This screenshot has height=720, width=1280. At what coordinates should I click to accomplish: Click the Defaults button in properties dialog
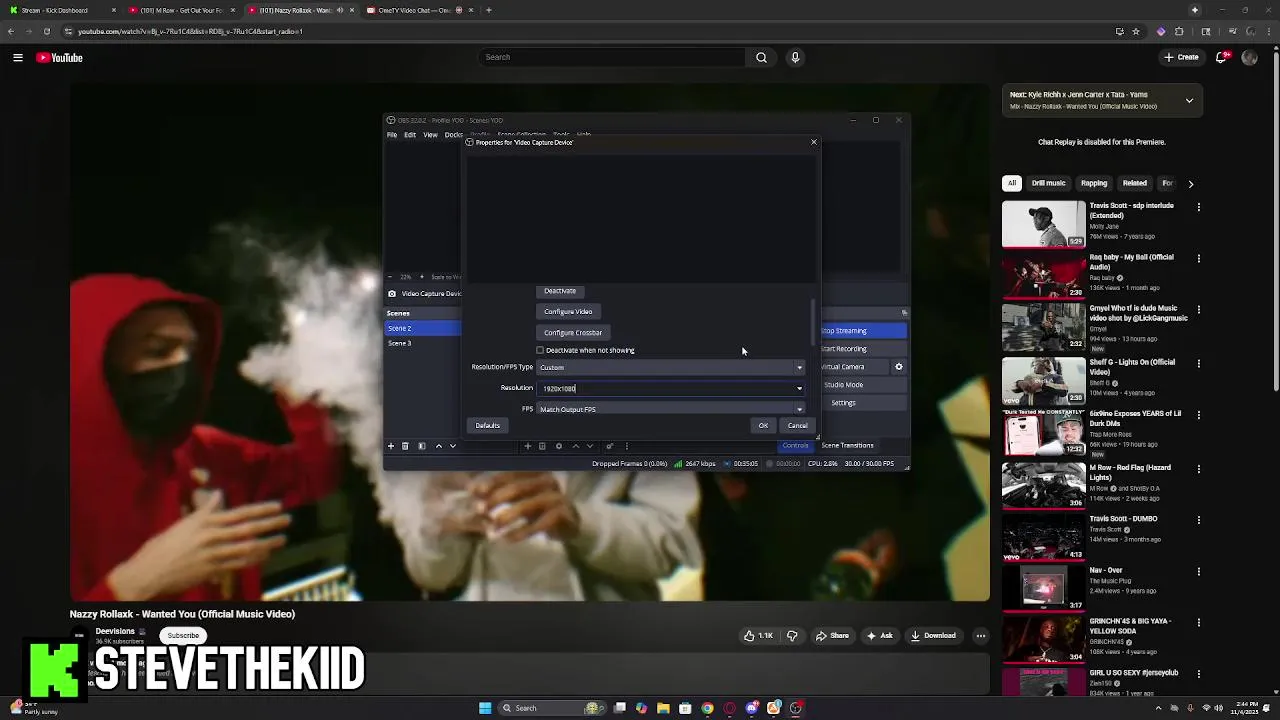(487, 426)
